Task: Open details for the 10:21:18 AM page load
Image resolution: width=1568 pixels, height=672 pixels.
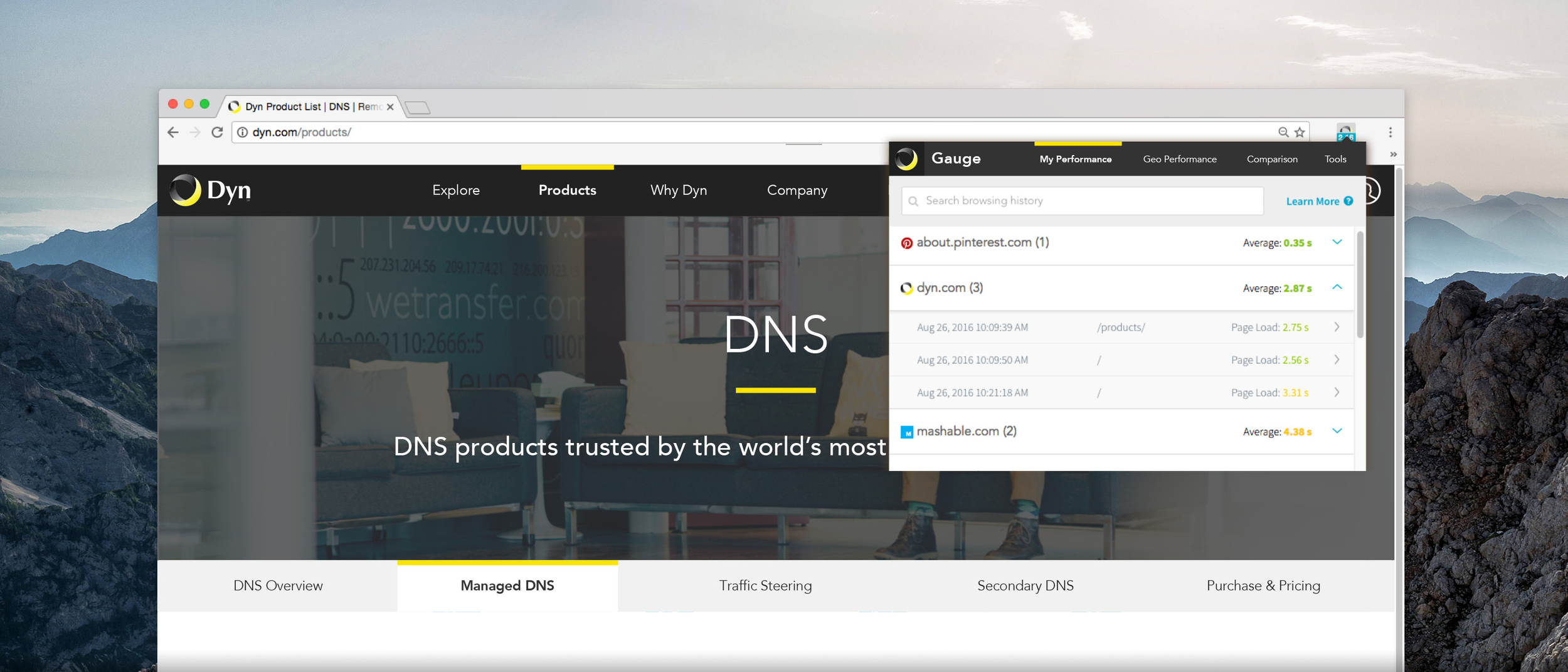Action: pos(1337,392)
